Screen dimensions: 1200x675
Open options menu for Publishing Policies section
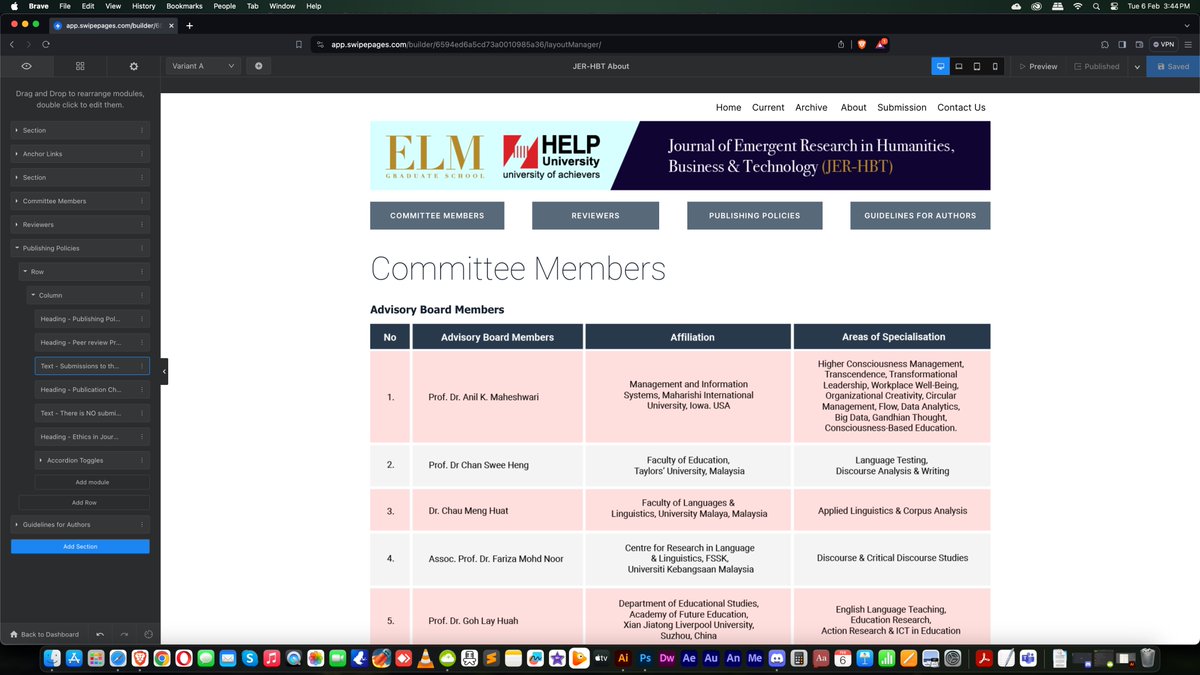142,248
